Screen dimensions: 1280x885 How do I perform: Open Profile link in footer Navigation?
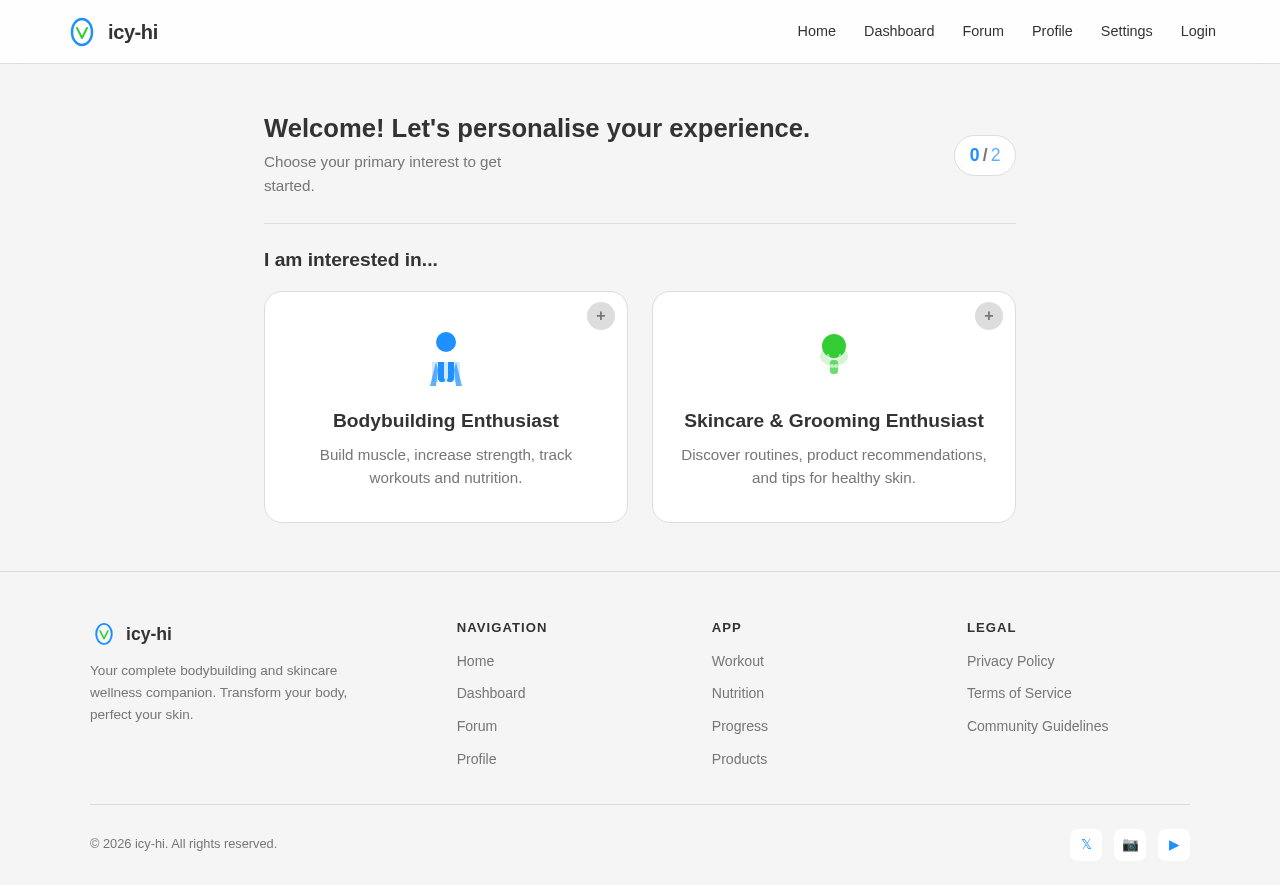pyautogui.click(x=476, y=759)
